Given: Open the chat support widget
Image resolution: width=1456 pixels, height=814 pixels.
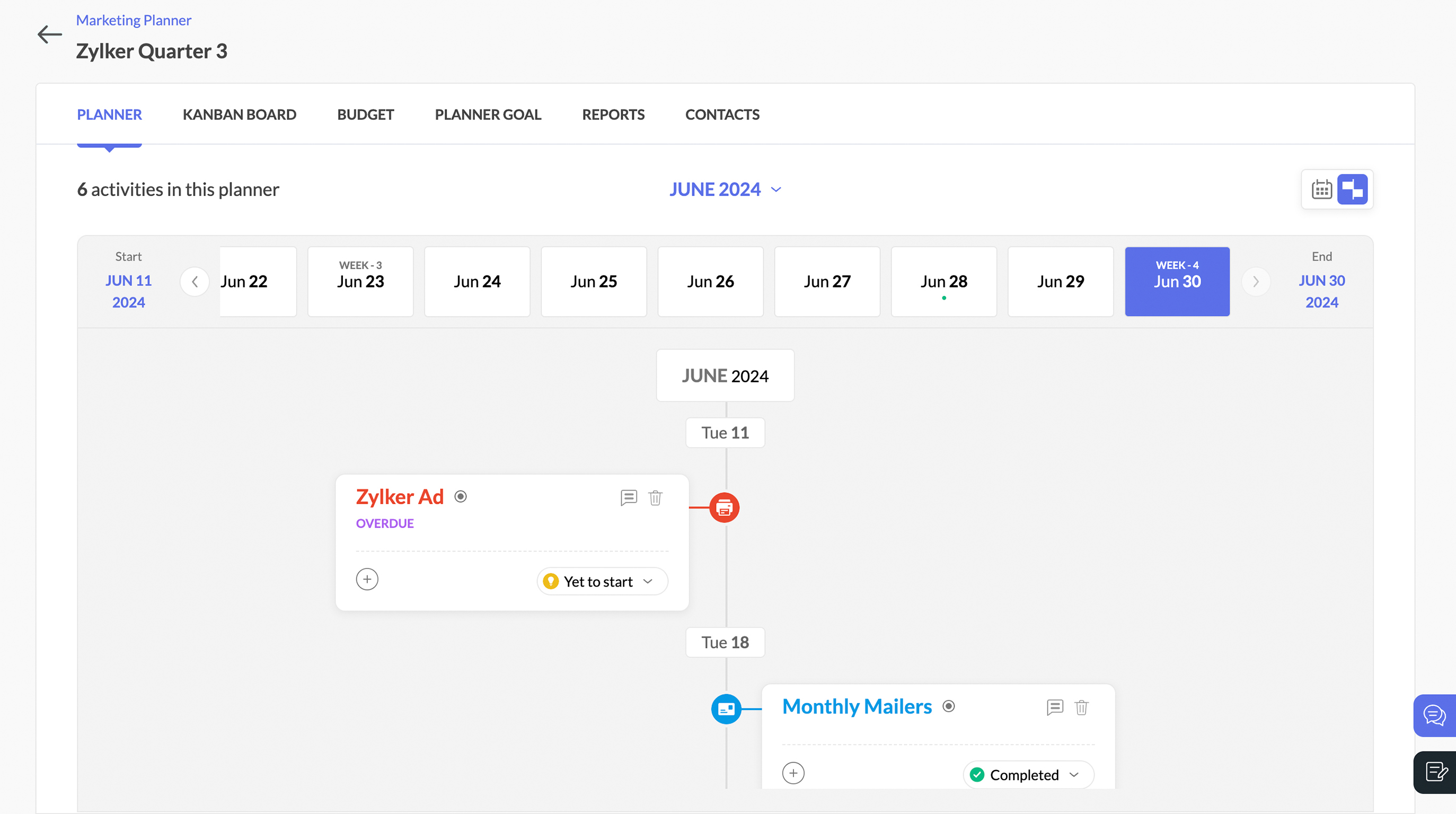Looking at the screenshot, I should coord(1434,715).
